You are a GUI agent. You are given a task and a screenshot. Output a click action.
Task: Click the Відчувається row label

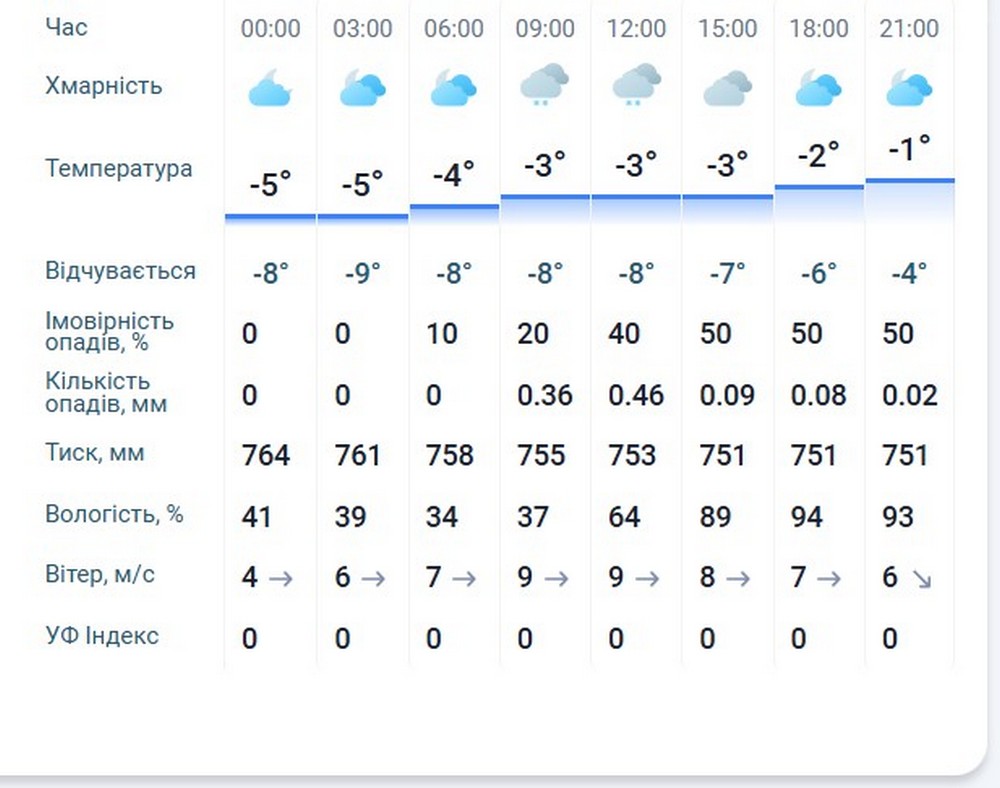[120, 271]
